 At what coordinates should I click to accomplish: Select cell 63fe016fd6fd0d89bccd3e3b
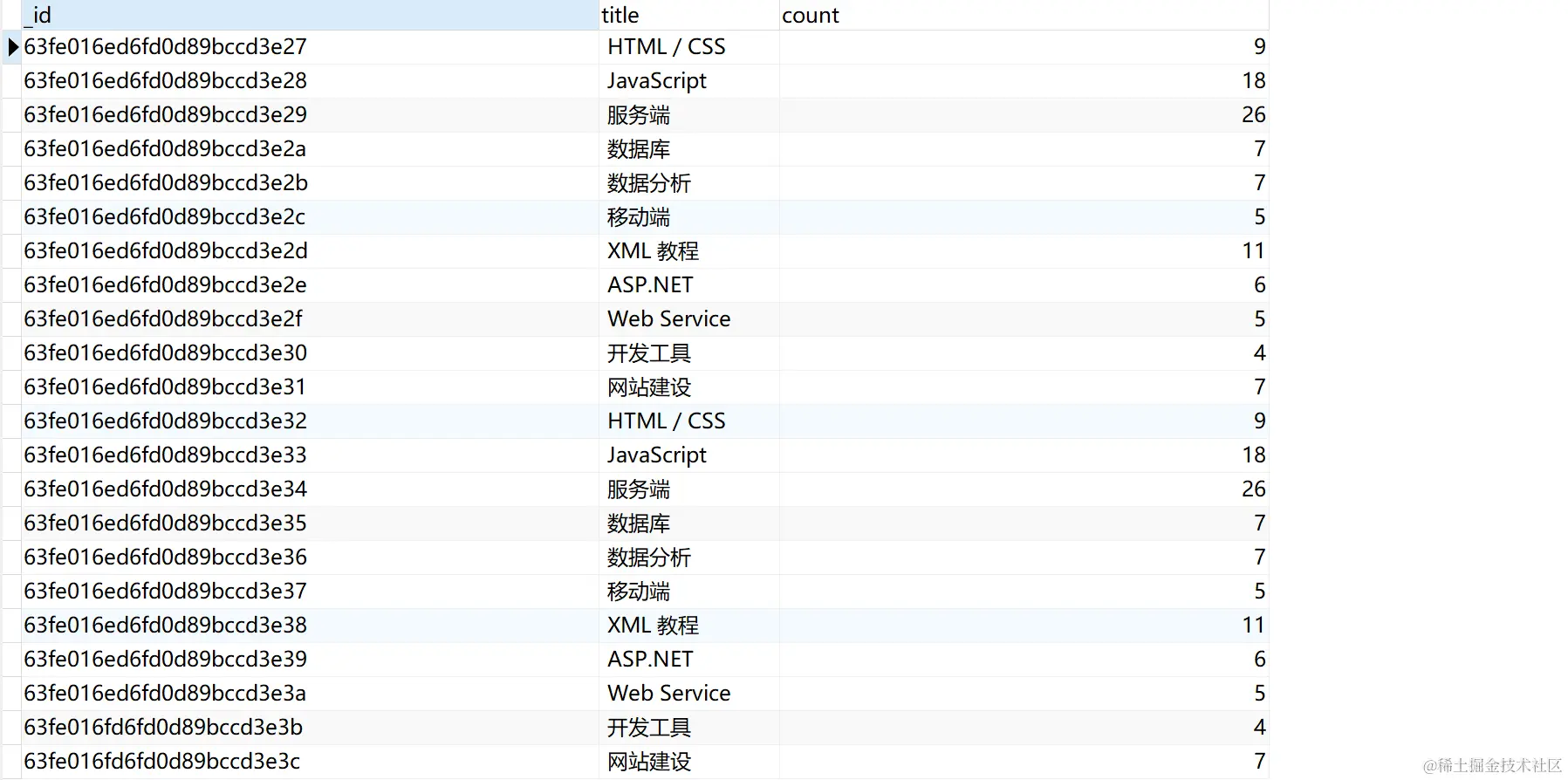pyautogui.click(x=310, y=728)
